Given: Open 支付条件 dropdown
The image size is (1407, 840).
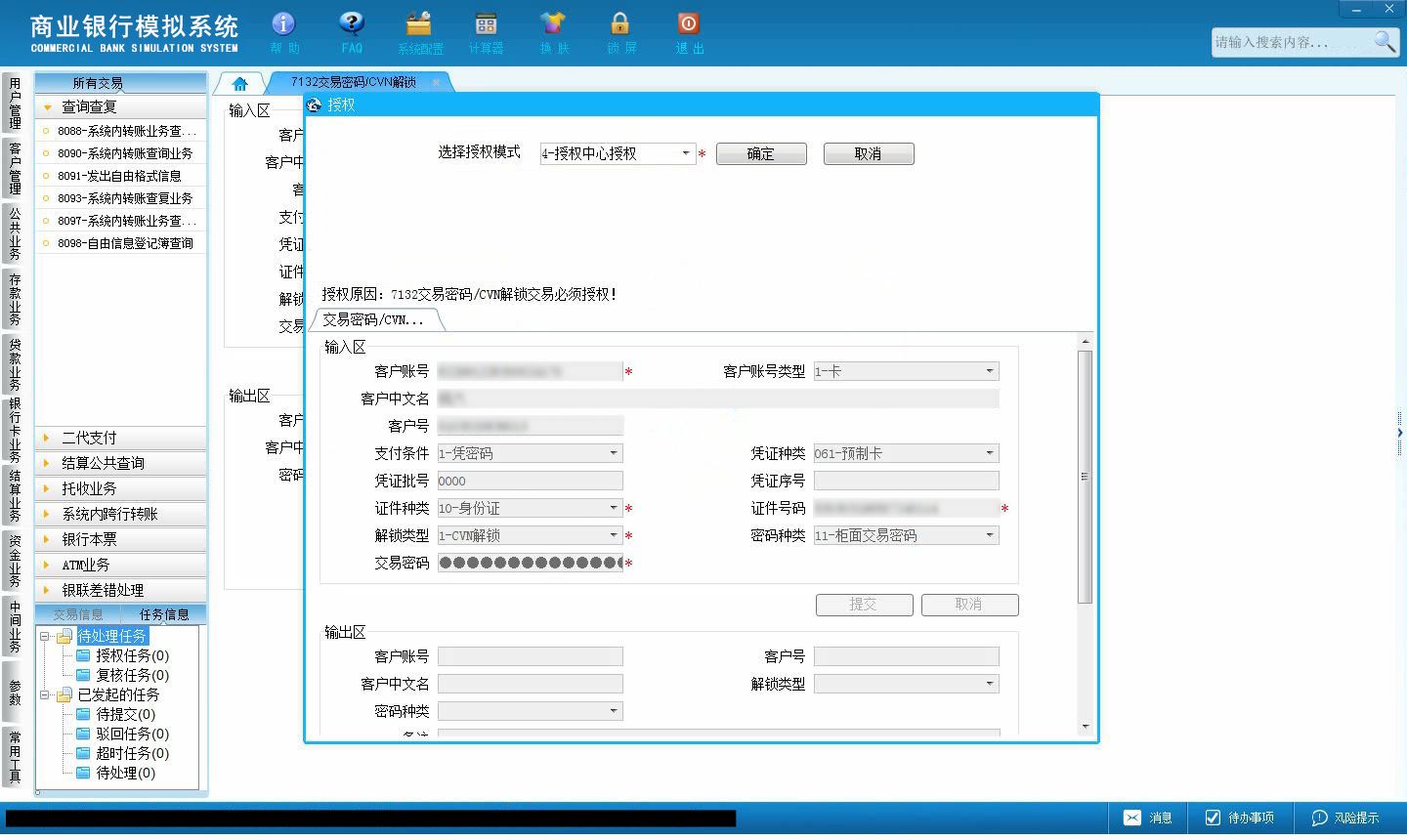Looking at the screenshot, I should pos(614,453).
